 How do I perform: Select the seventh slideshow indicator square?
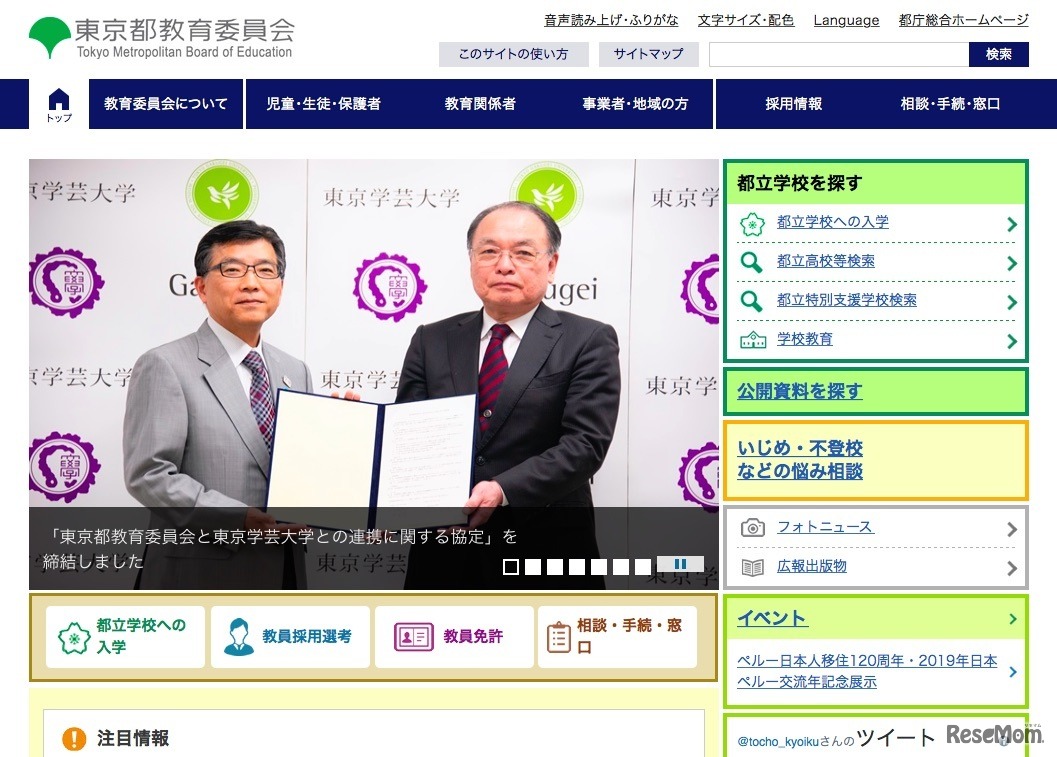click(642, 567)
